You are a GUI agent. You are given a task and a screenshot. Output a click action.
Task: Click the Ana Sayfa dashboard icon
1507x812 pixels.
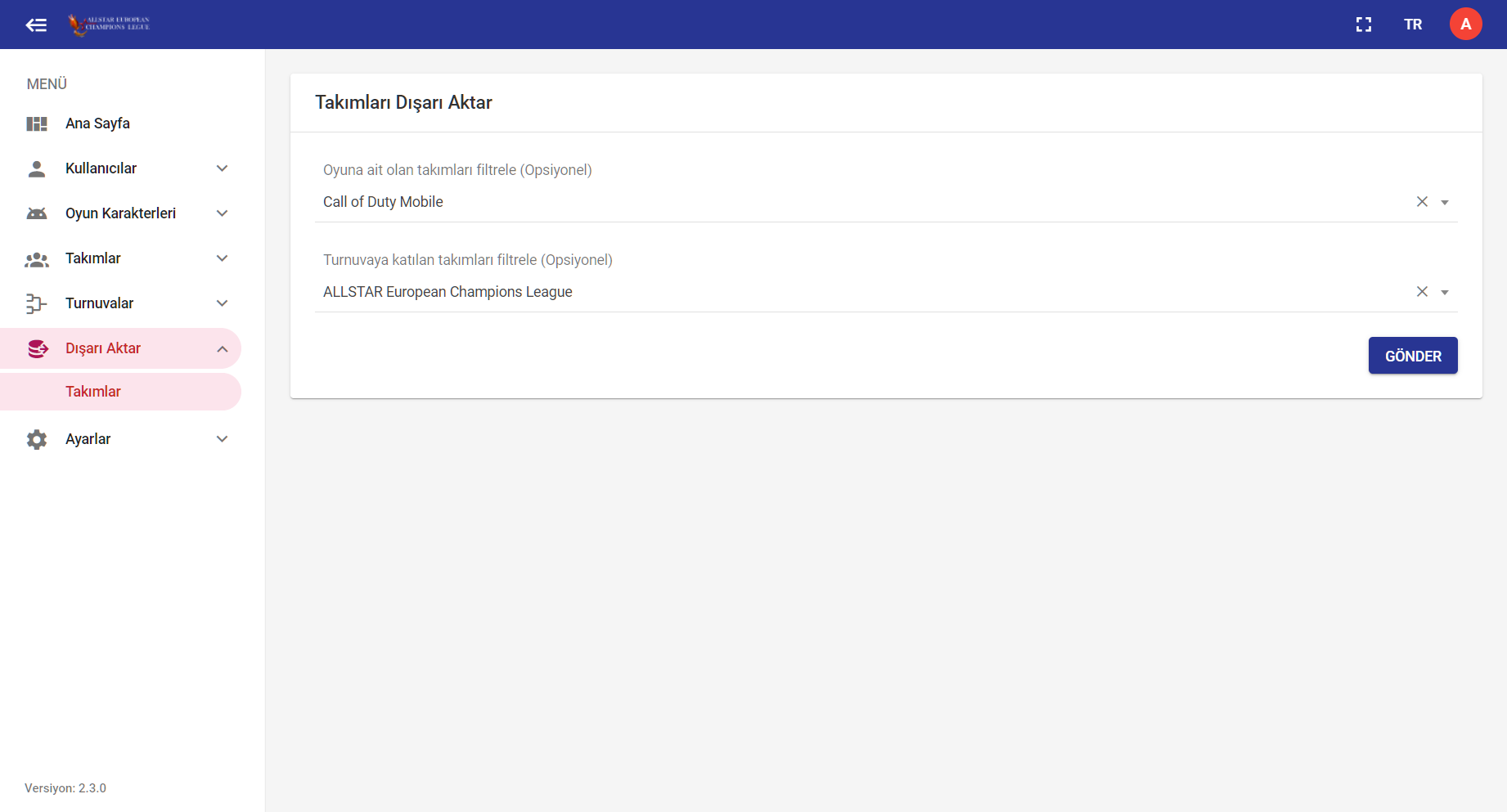tap(37, 123)
